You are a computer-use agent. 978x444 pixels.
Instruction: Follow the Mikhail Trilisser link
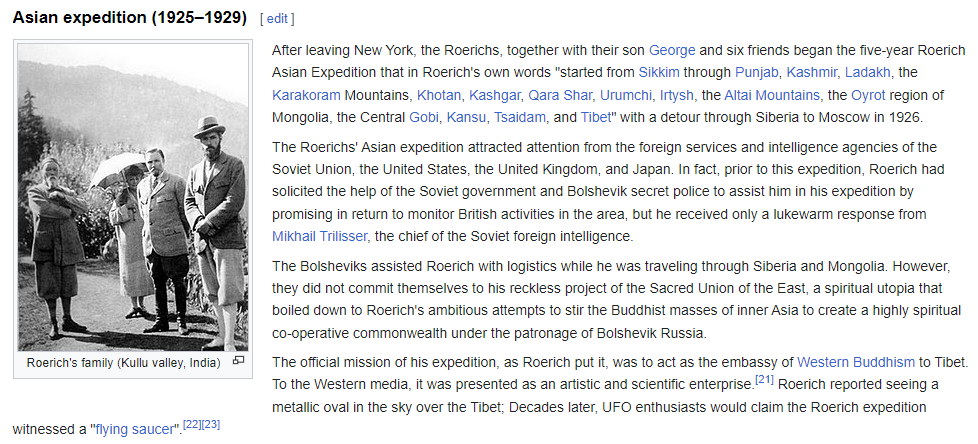[319, 236]
